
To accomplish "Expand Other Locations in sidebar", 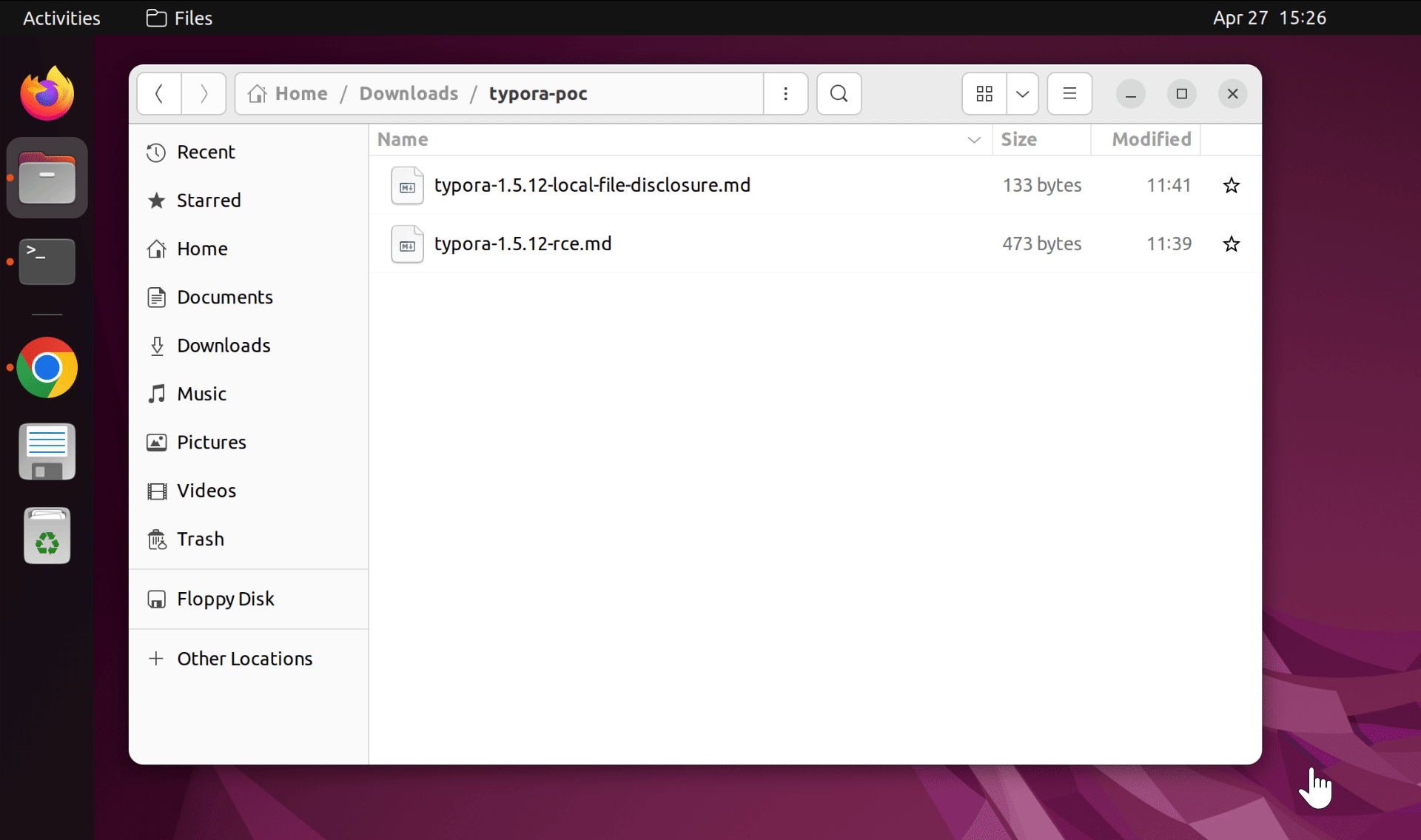I will point(244,659).
